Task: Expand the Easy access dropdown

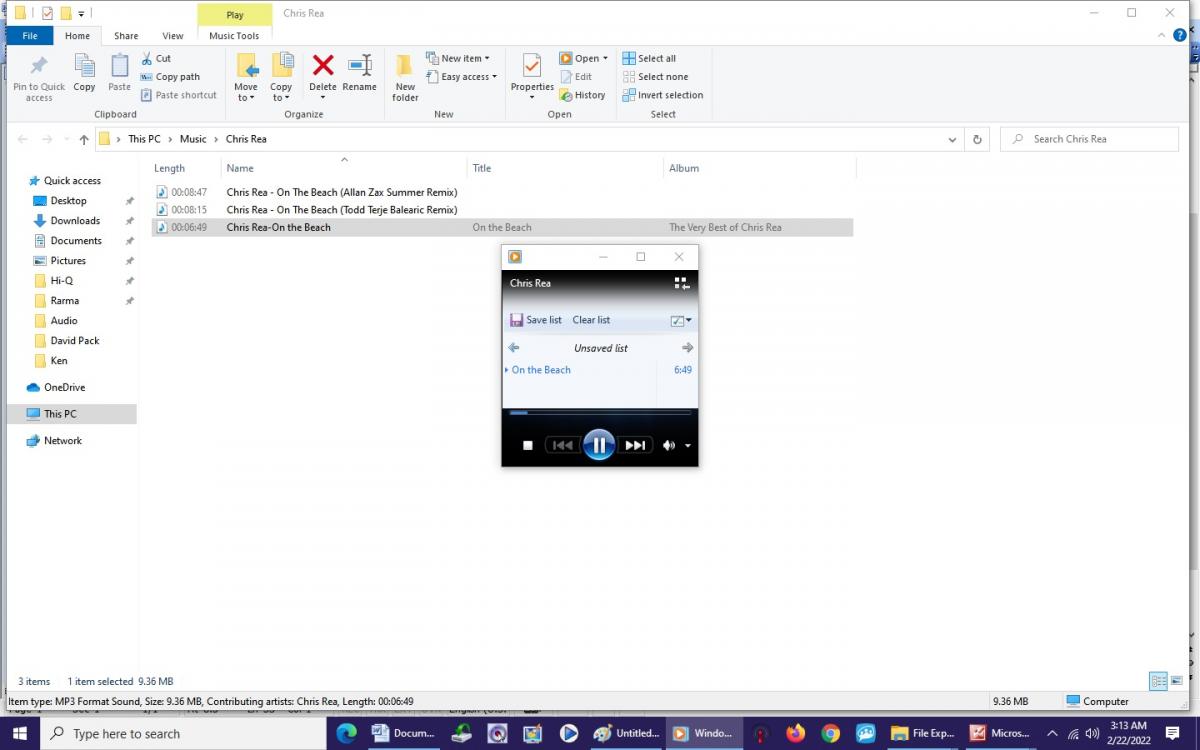Action: point(462,77)
